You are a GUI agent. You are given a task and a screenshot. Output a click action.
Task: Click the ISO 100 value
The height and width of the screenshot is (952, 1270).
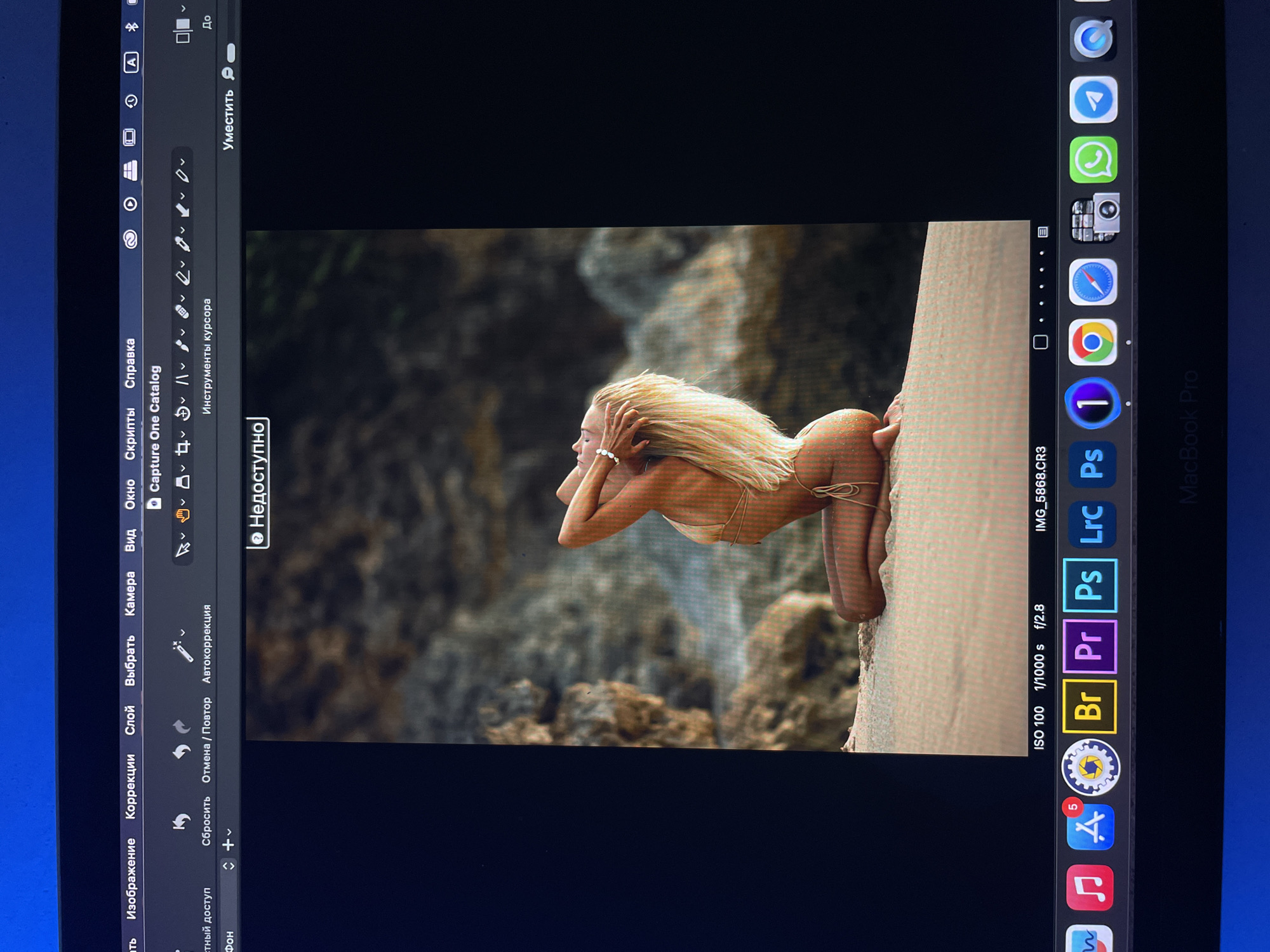coord(1039,728)
